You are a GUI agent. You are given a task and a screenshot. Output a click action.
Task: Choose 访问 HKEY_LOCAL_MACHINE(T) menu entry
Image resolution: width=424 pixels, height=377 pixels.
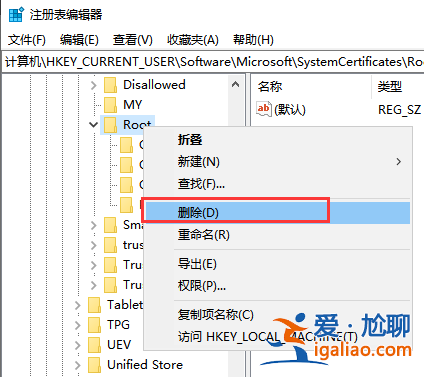point(277,337)
